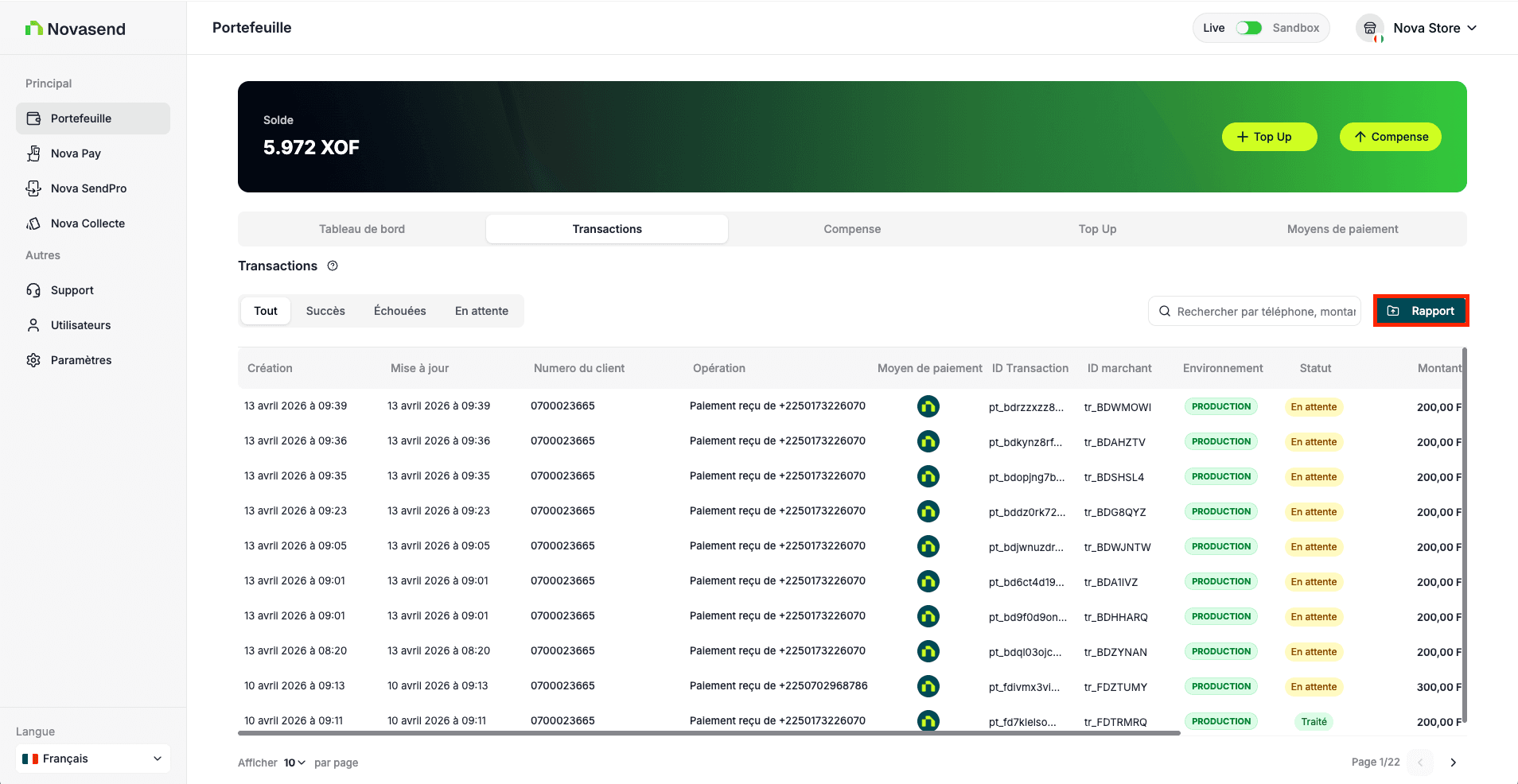Click payment method icon for tr_FDZTUMY row
The height and width of the screenshot is (784, 1518).
pos(928,686)
